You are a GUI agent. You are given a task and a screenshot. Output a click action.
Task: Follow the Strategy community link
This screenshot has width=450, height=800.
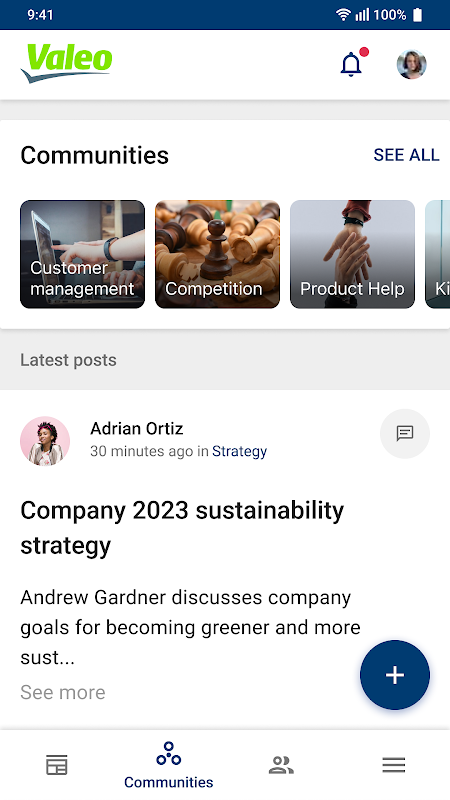[239, 452]
